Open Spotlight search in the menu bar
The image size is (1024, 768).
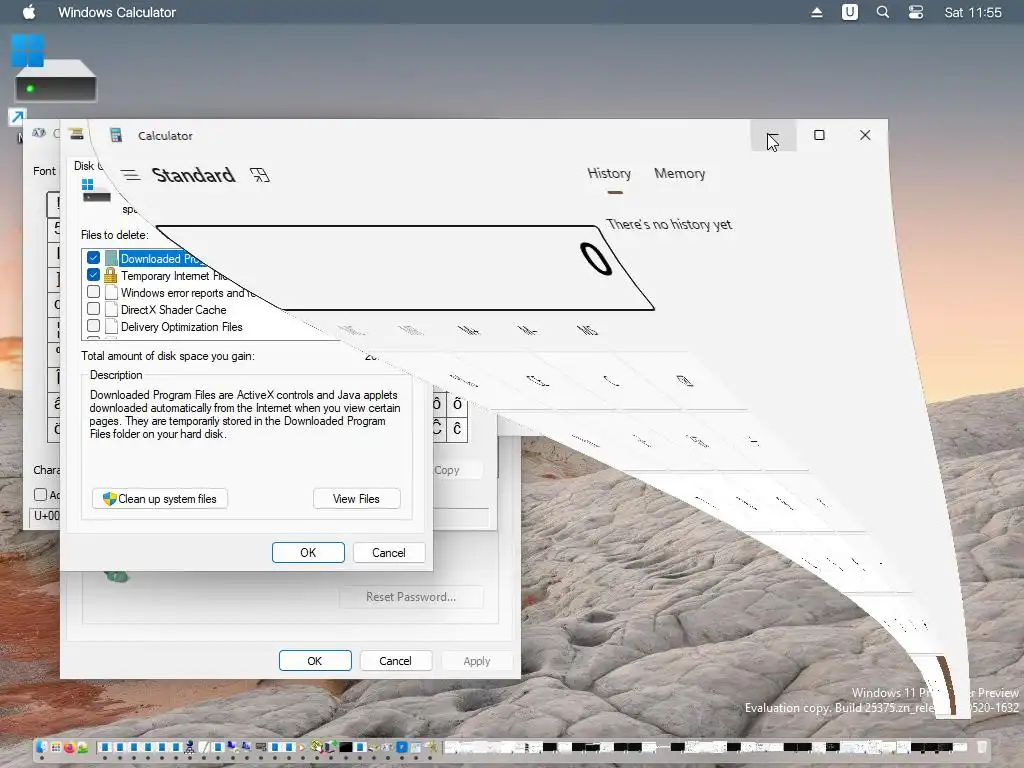882,12
